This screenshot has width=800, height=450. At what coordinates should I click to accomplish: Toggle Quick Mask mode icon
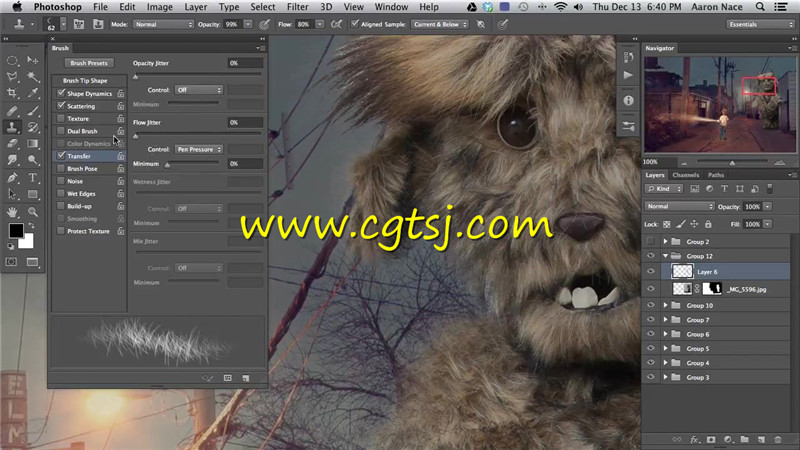[11, 262]
